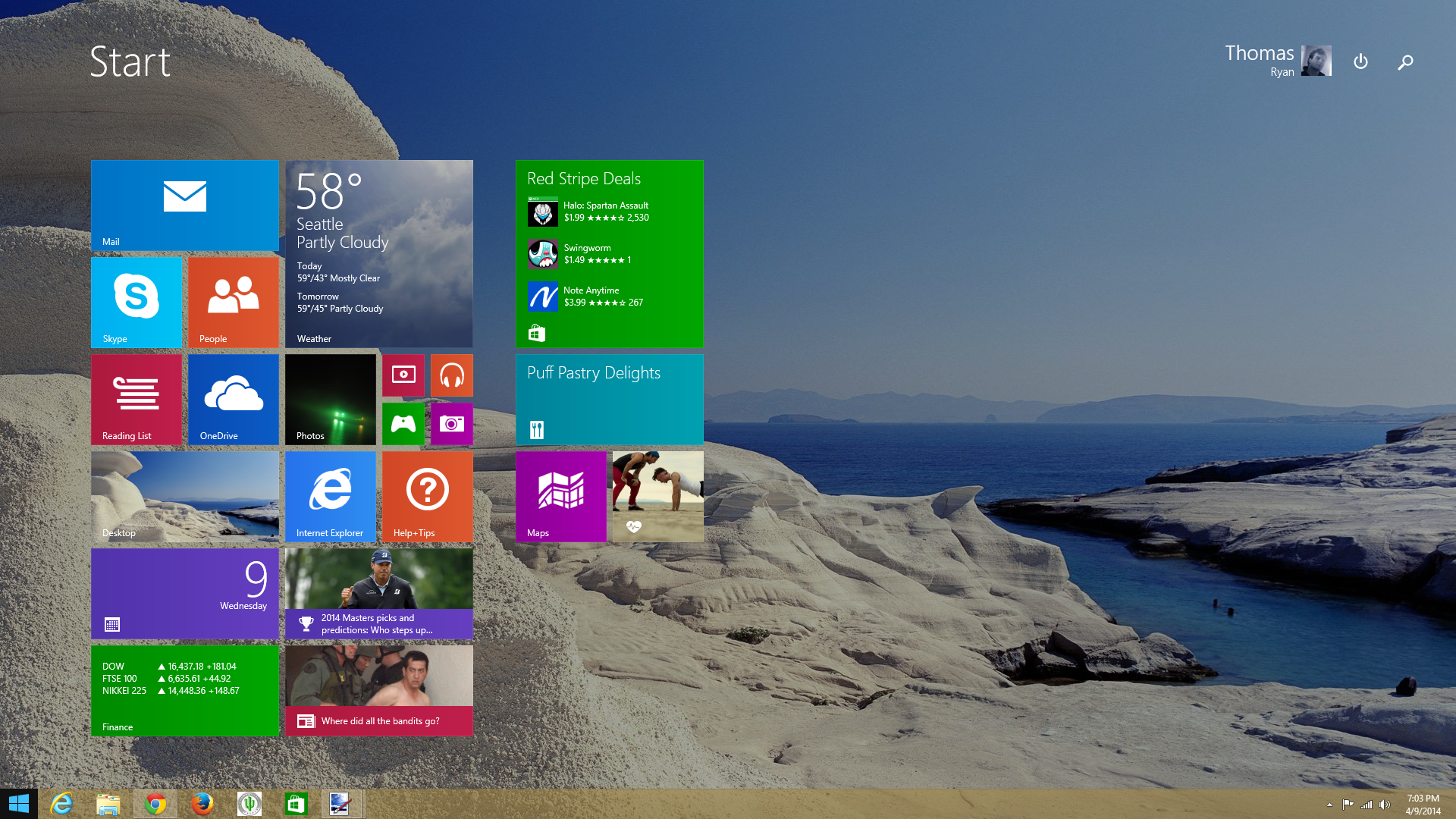1456x819 pixels.
Task: Launch the Internet Explorer tile
Action: 330,496
